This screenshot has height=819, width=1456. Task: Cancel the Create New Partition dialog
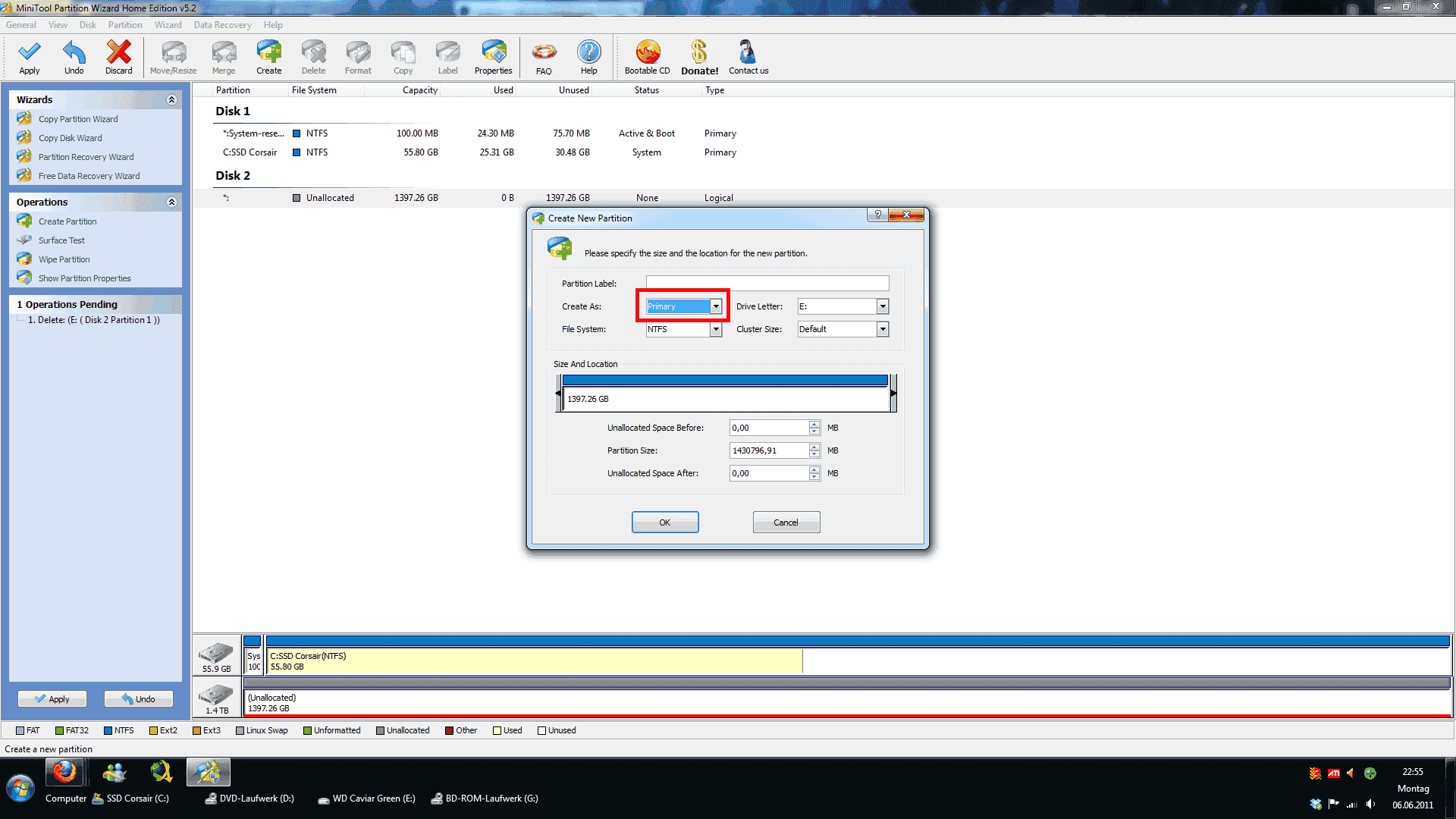(786, 522)
